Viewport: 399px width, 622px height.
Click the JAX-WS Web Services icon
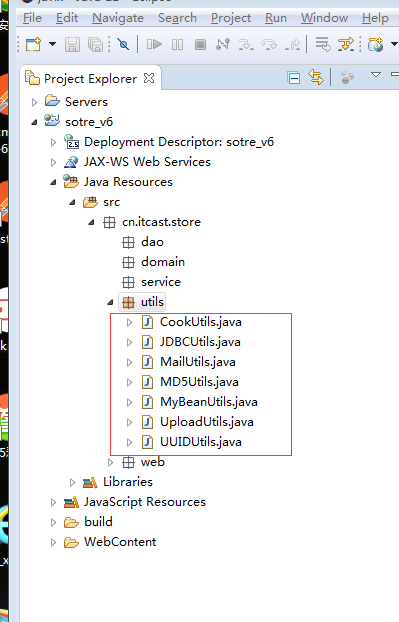pyautogui.click(x=71, y=161)
